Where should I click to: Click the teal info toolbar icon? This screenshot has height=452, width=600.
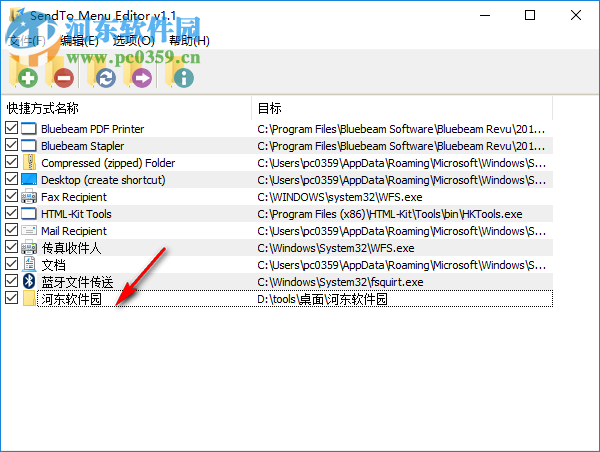[180, 73]
